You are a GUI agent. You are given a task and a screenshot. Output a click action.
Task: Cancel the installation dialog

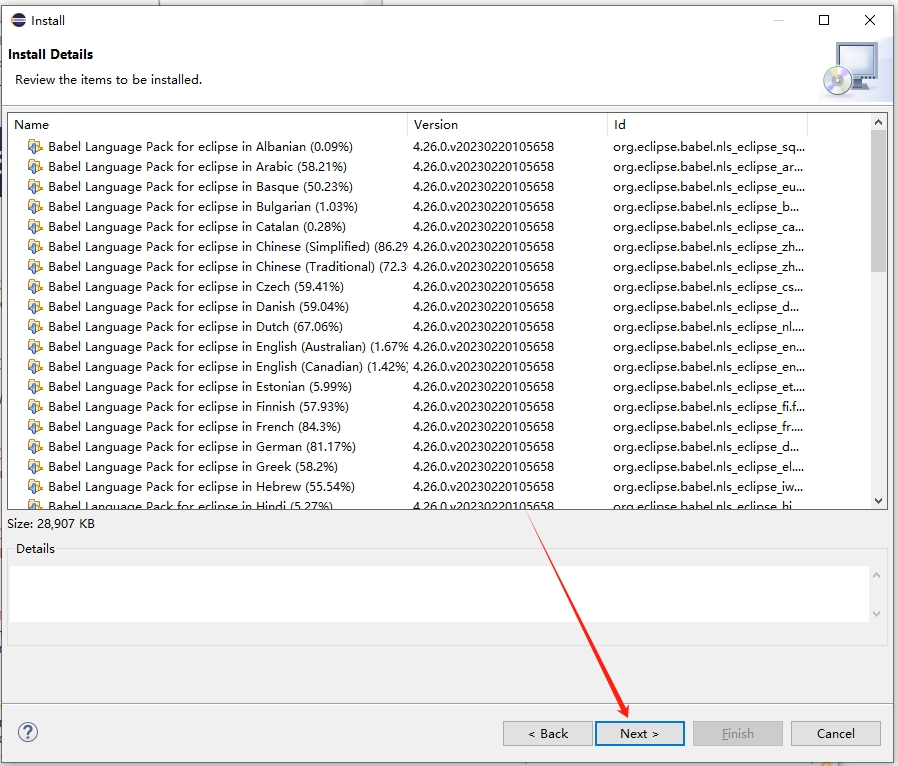(836, 733)
